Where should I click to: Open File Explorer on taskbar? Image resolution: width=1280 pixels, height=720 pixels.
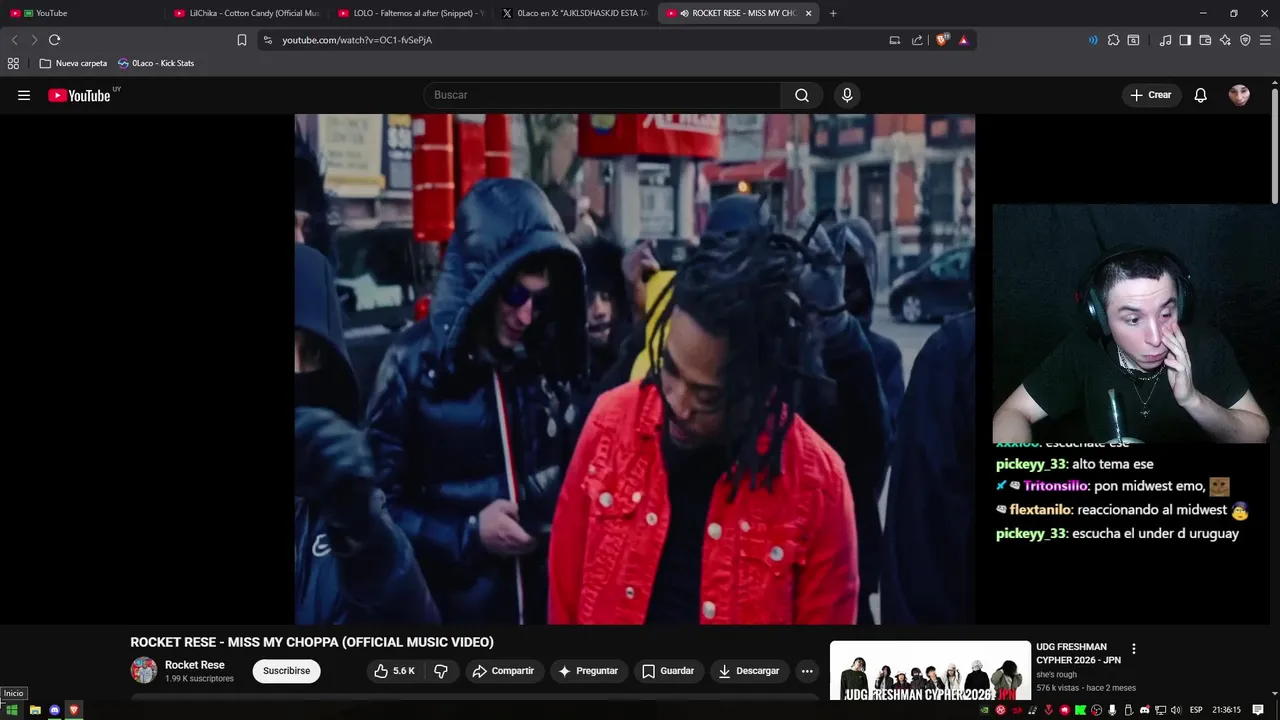[35, 710]
